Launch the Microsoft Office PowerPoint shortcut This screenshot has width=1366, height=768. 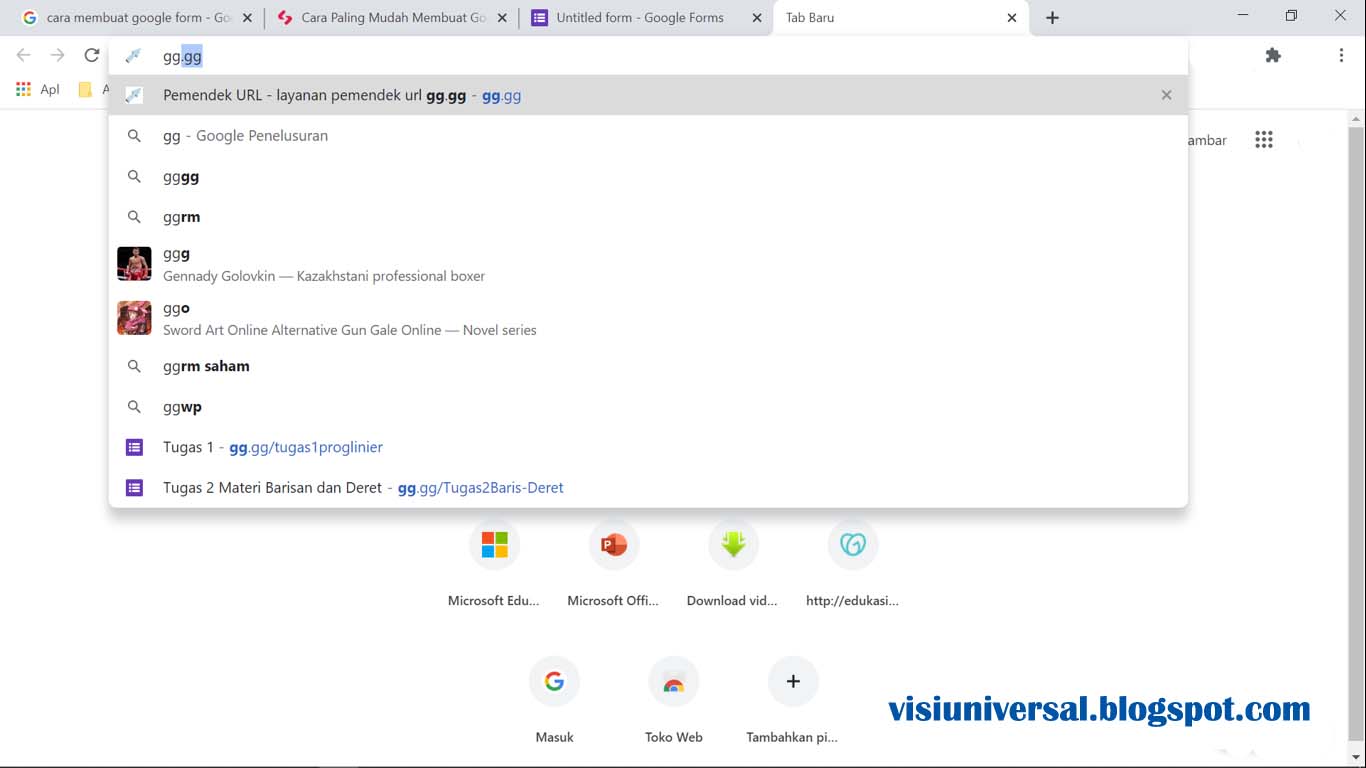click(x=613, y=545)
